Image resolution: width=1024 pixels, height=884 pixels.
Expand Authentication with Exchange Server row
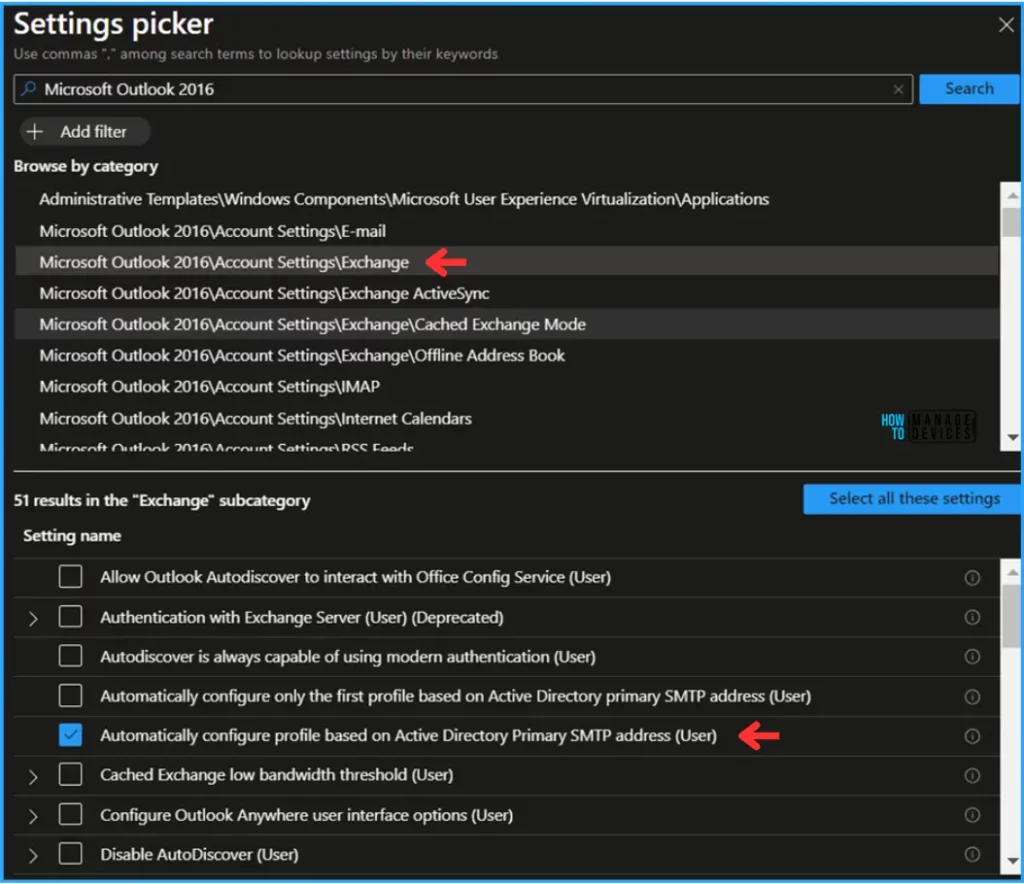pos(33,618)
